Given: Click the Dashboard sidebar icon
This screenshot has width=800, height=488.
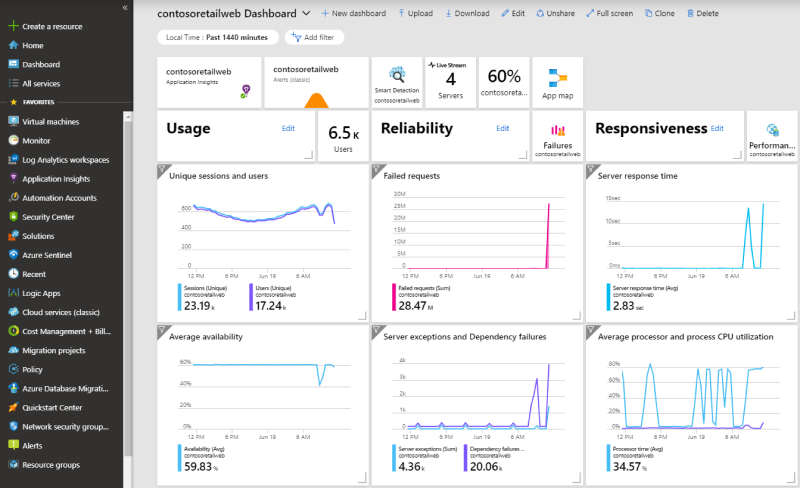Looking at the screenshot, I should click(x=13, y=64).
